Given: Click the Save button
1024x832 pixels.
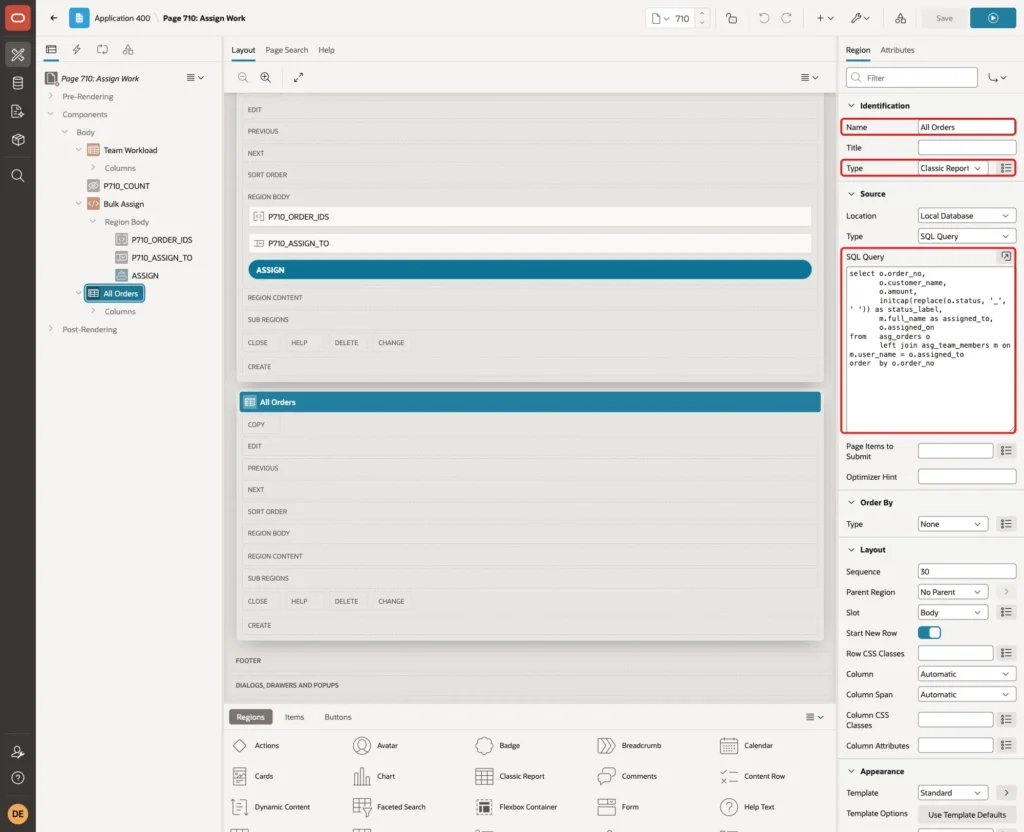Looking at the screenshot, I should tap(944, 18).
